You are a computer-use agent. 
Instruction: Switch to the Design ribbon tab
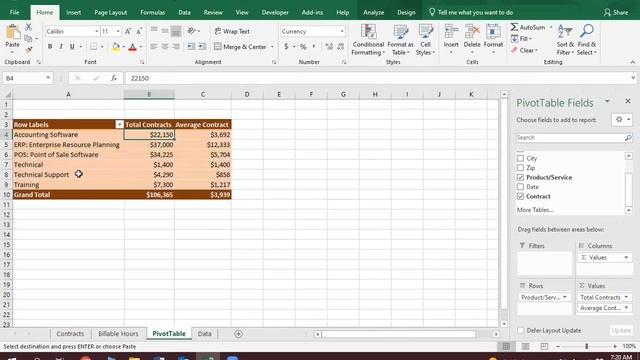pos(406,12)
